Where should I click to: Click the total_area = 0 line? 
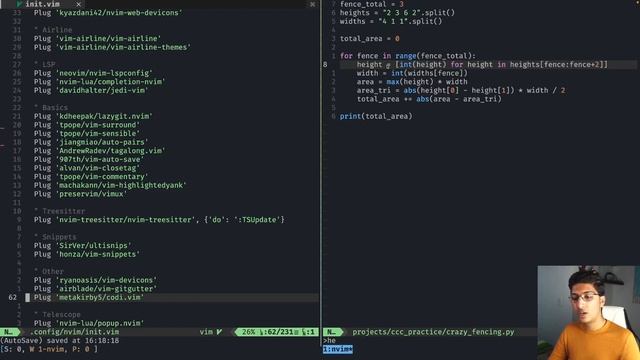tap(369, 38)
